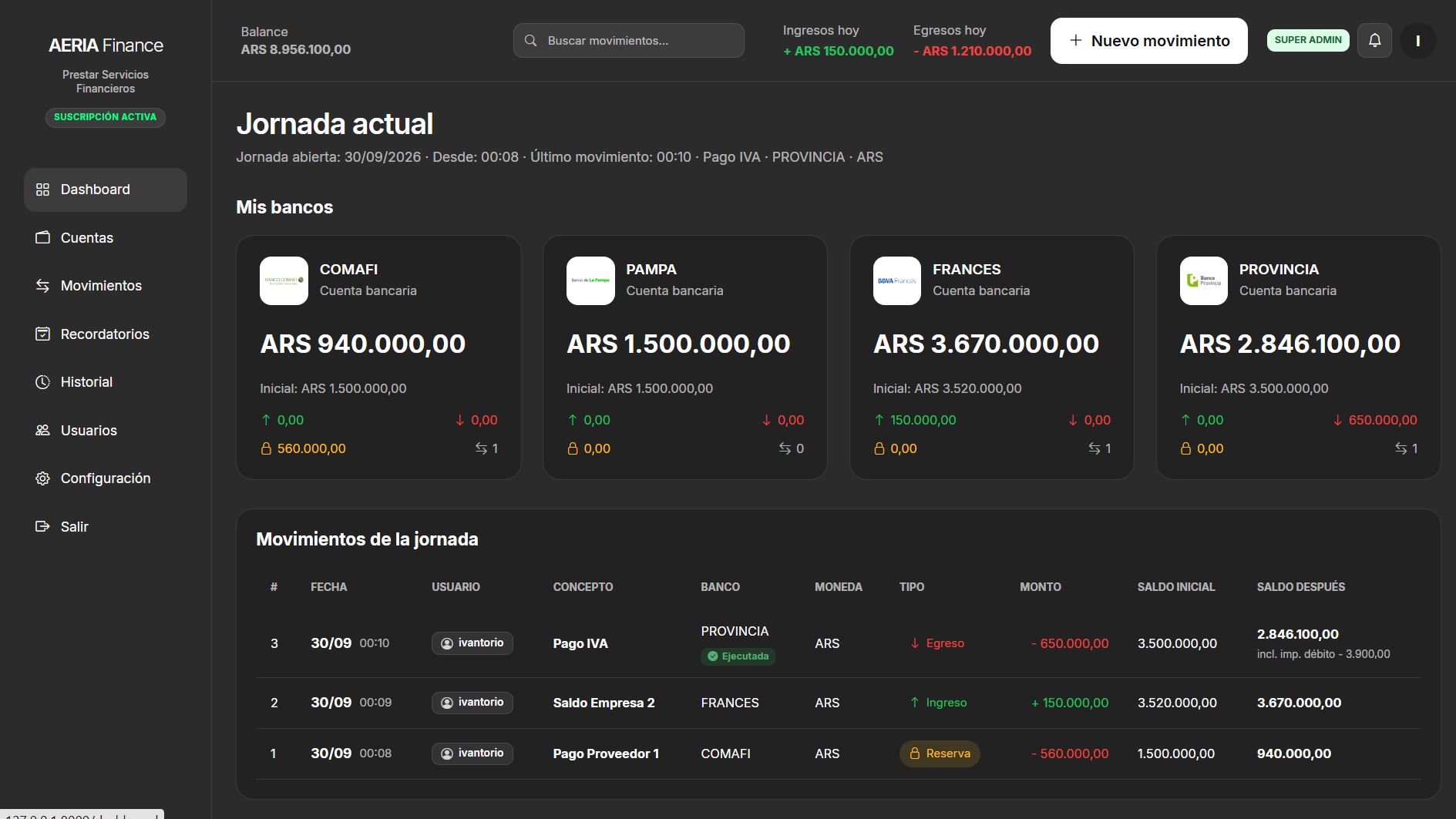Click the PROVINCIA balance ARS 2.846.100,00
The image size is (1456, 819).
[x=1290, y=344]
